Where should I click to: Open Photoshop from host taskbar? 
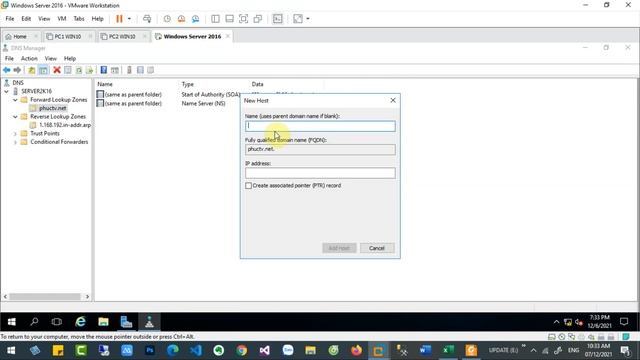pyautogui.click(x=150, y=350)
